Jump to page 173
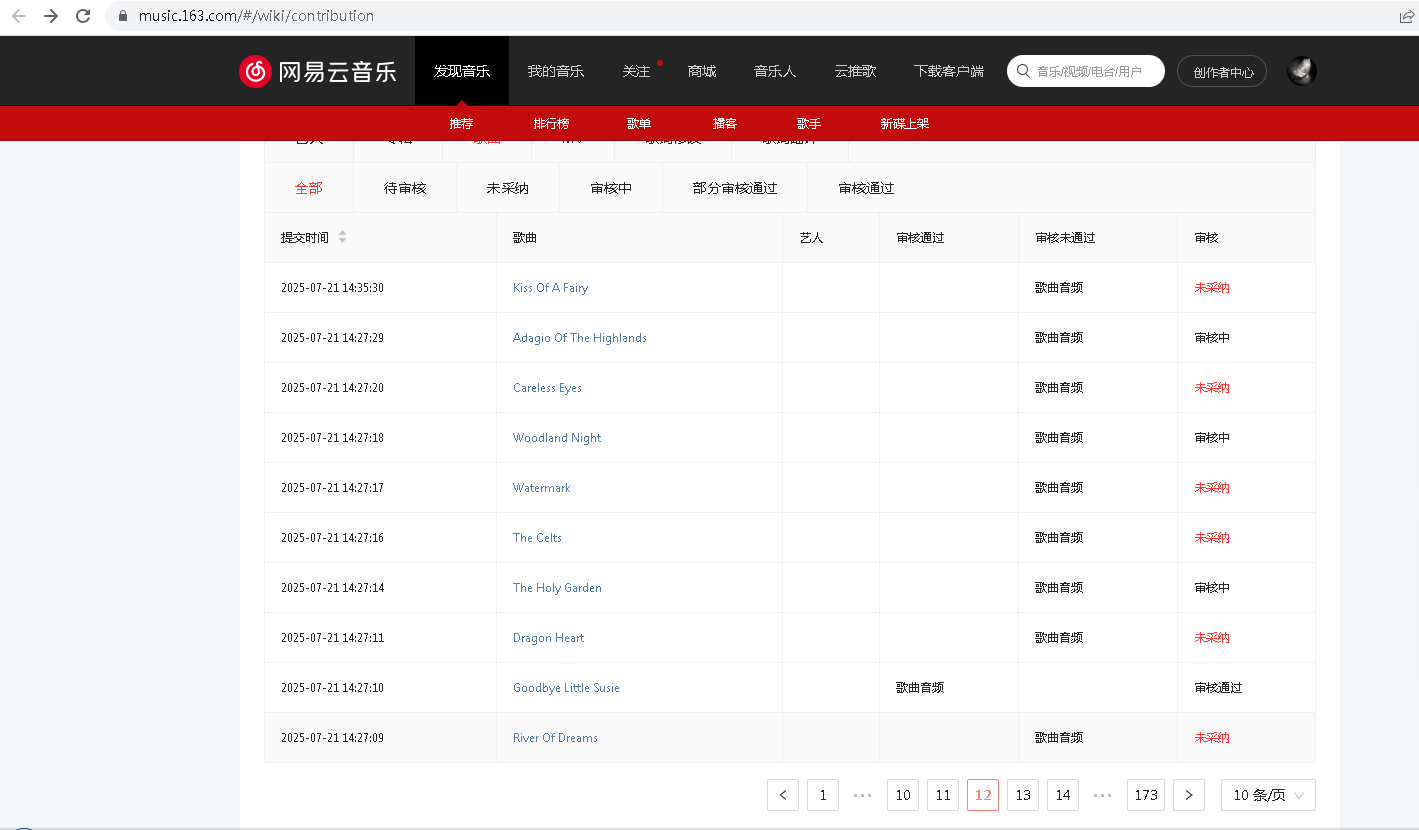1419x830 pixels. pyautogui.click(x=1146, y=795)
